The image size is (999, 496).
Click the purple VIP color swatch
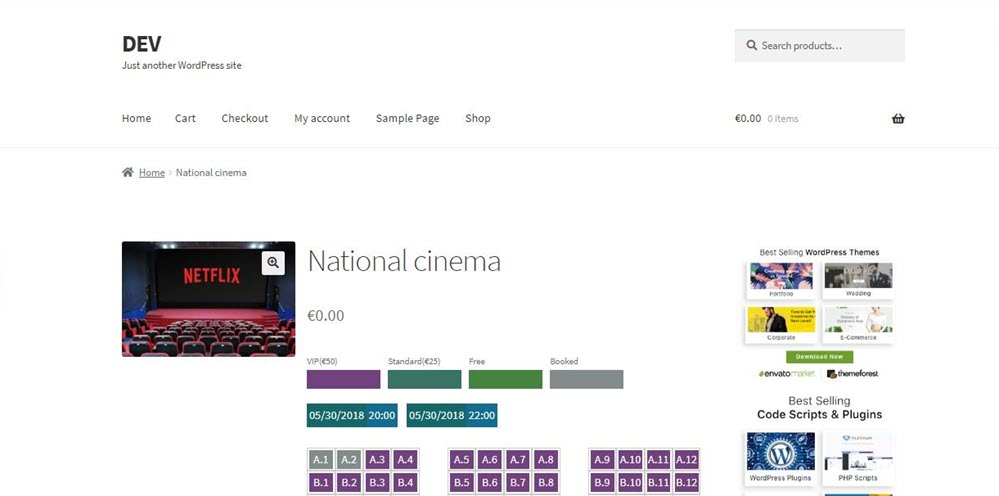[x=343, y=380]
